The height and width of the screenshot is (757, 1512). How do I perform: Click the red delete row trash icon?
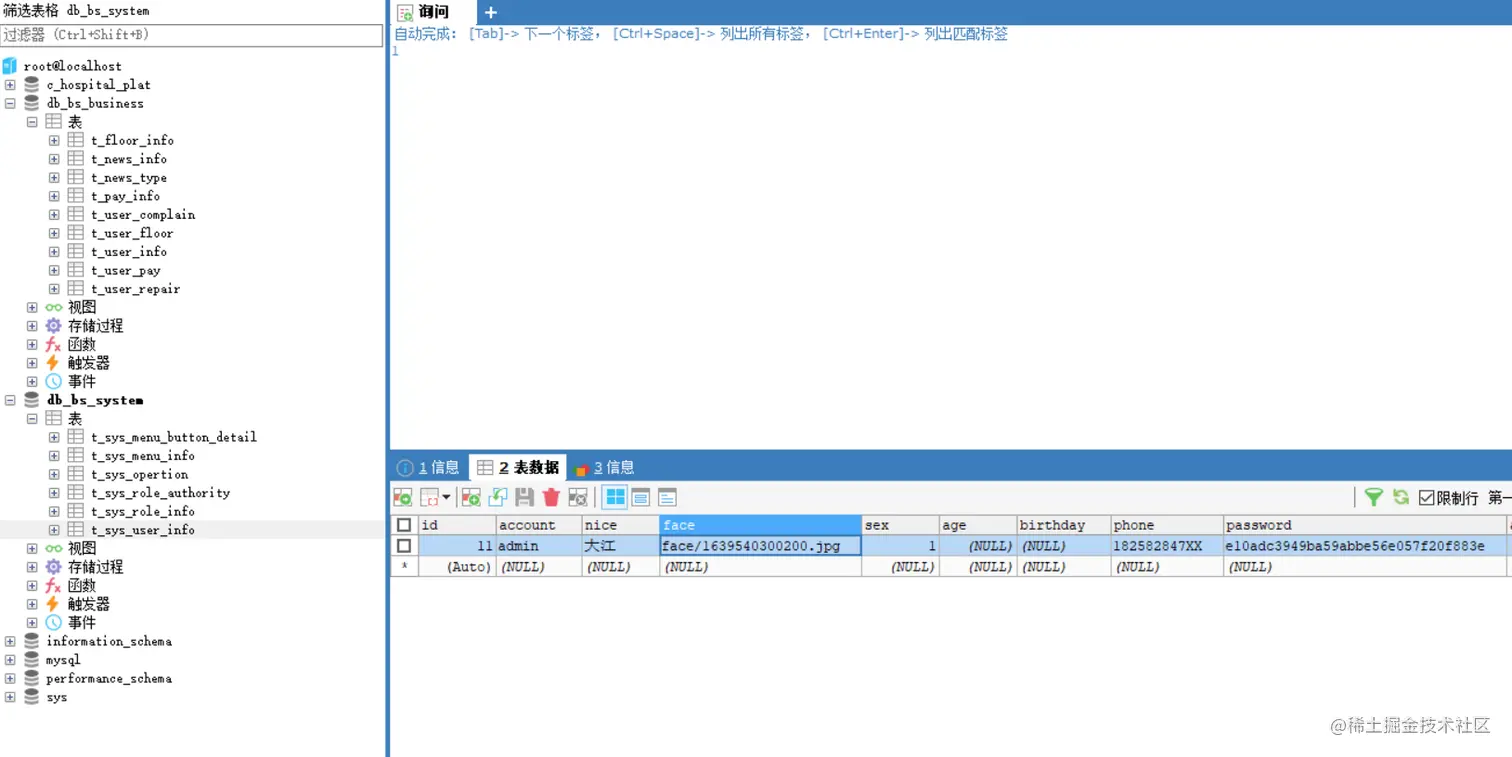(551, 497)
